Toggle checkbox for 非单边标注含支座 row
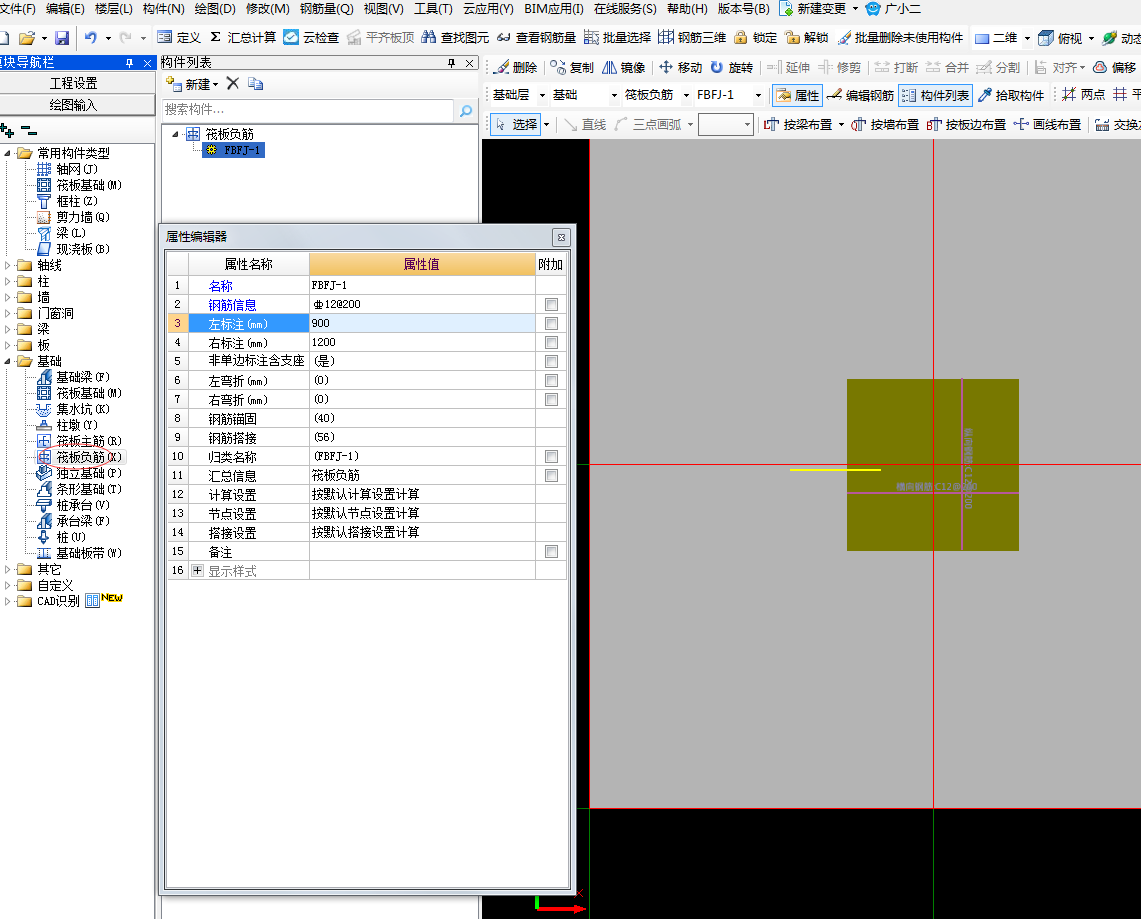Screen dimensions: 1141x919 [552, 361]
